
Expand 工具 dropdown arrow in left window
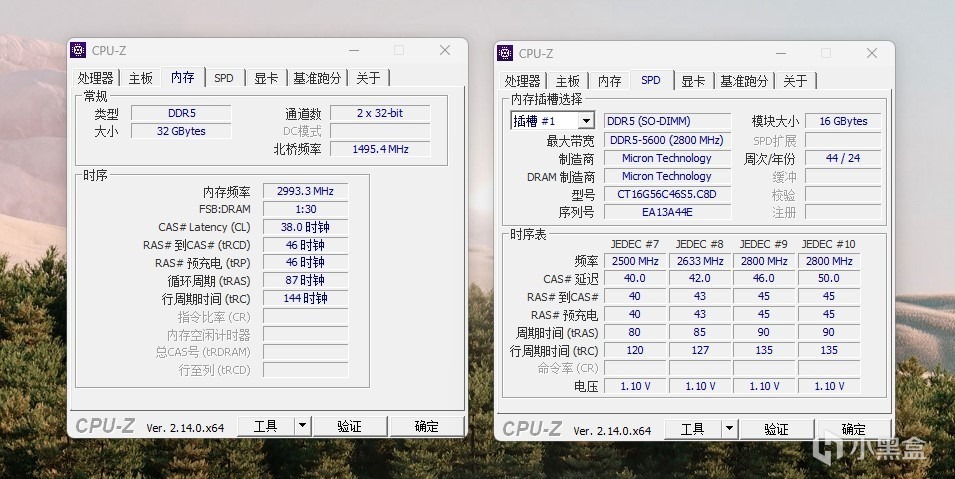tap(303, 427)
